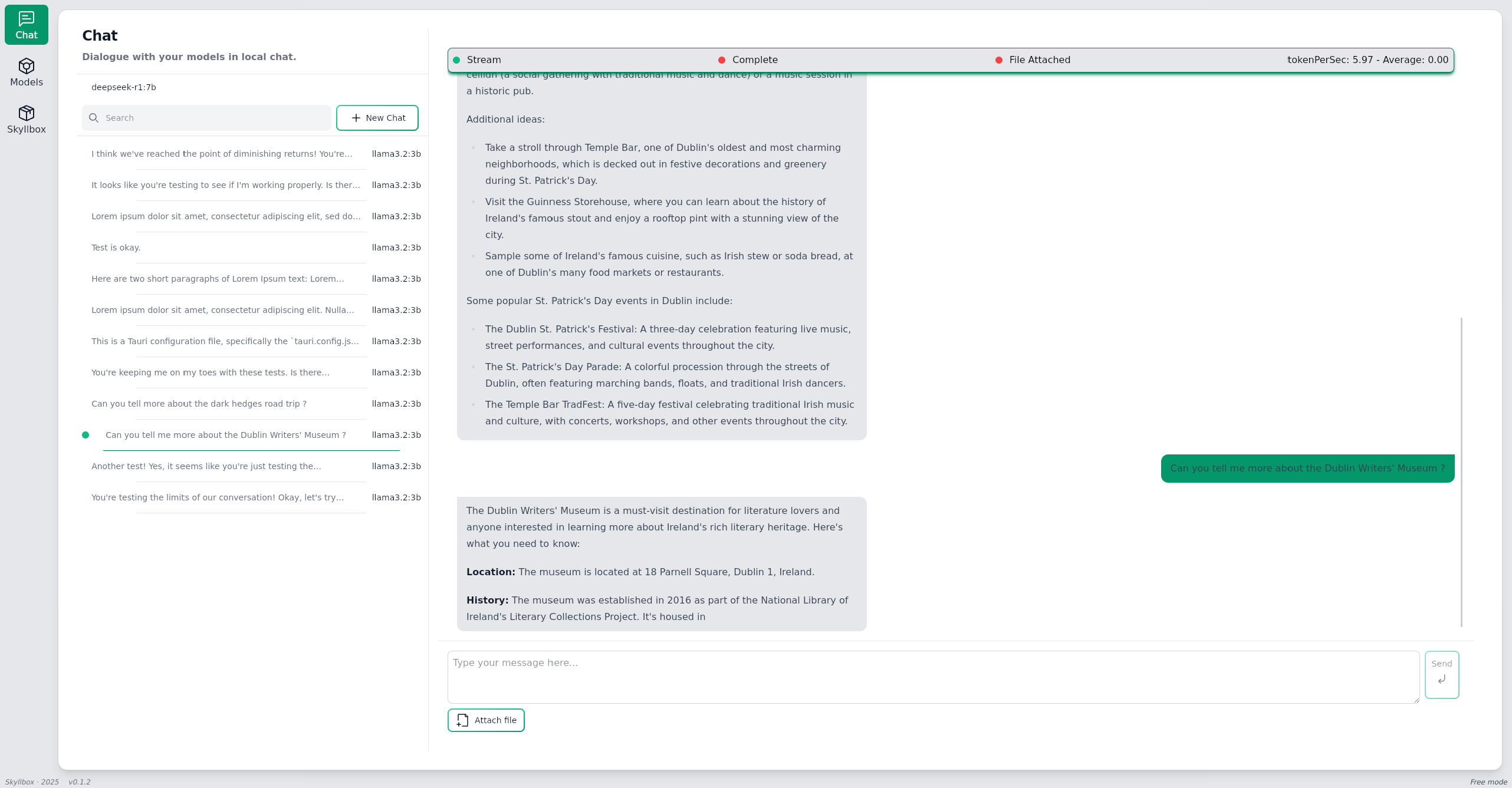The image size is (1512, 788).
Task: Click the message typing area
Action: 932,677
